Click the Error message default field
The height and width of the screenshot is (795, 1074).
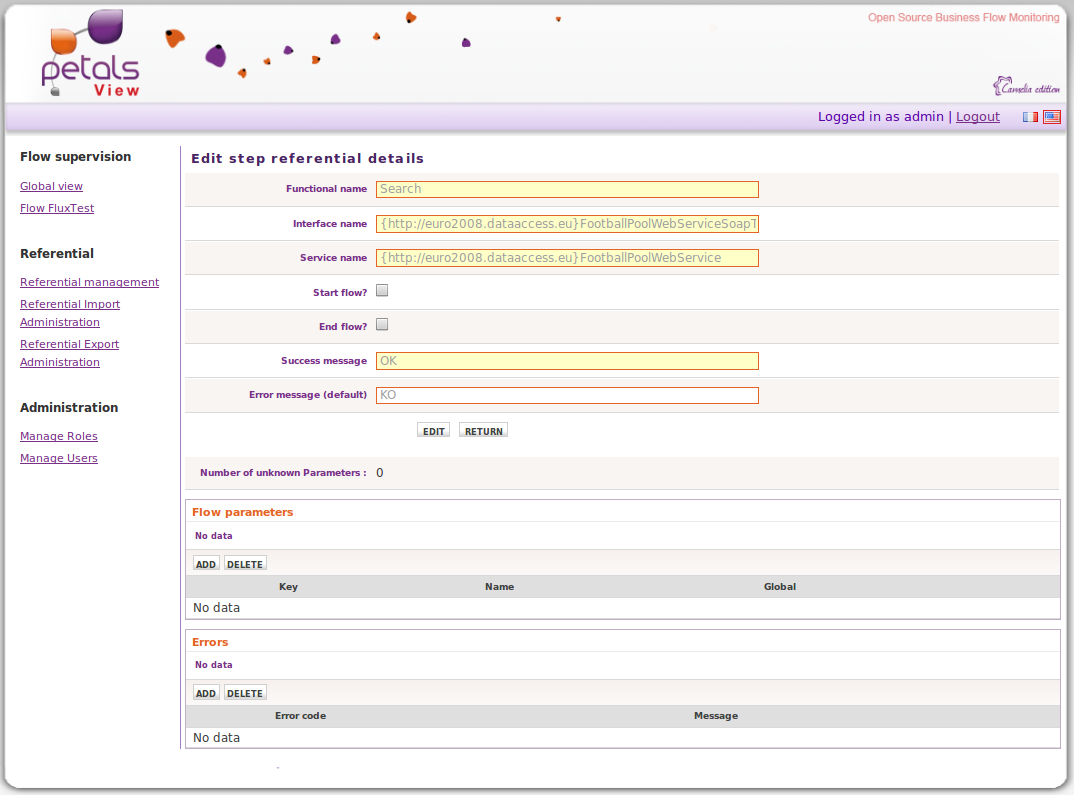567,395
